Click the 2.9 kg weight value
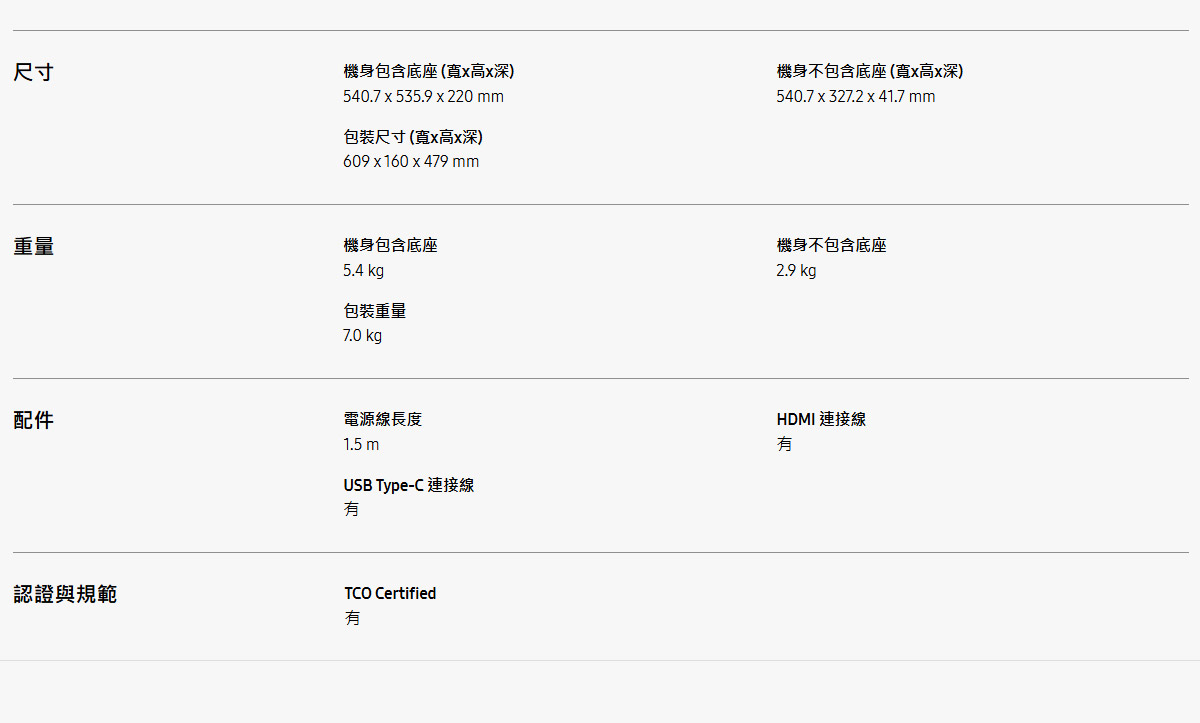The width and height of the screenshot is (1200, 723). click(796, 271)
